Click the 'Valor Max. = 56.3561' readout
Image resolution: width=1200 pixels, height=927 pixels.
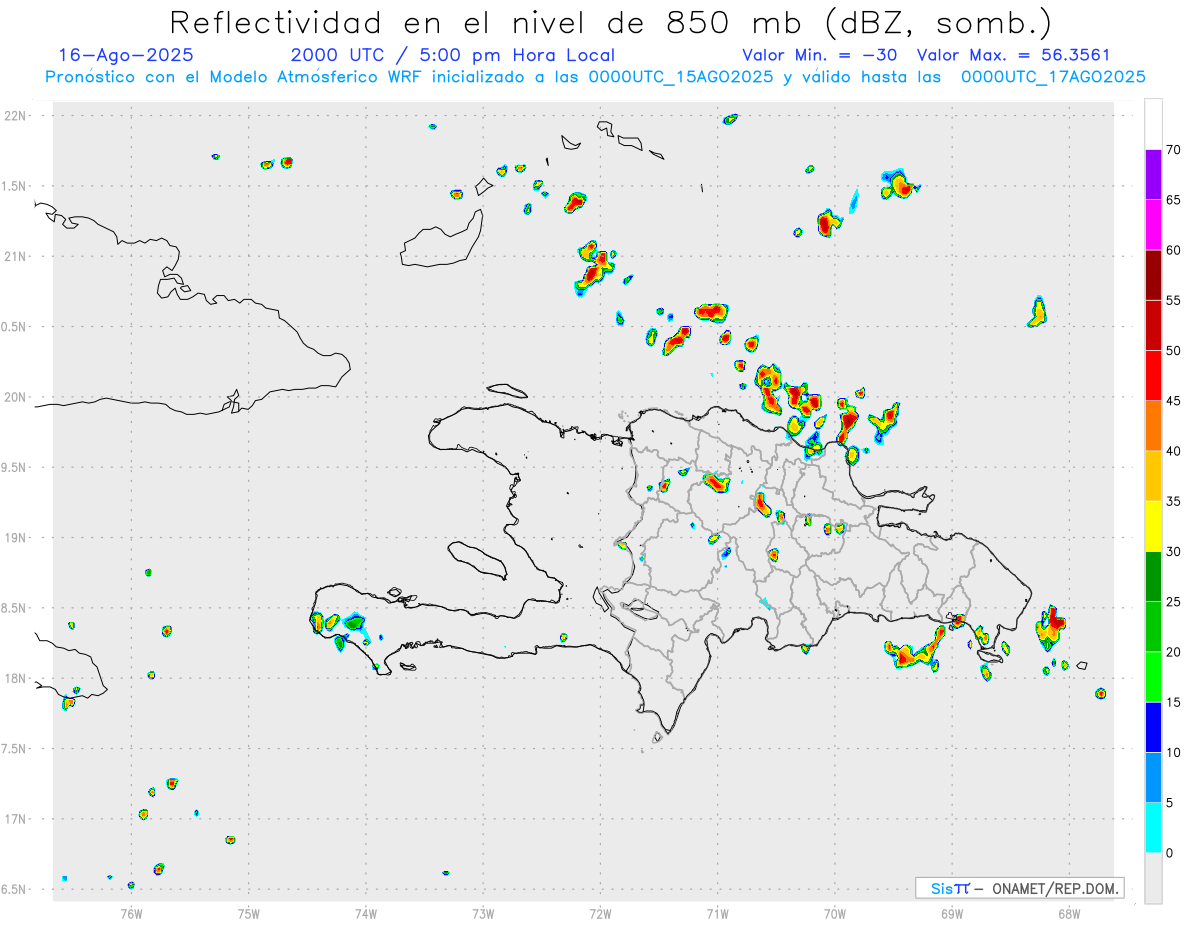click(1013, 55)
